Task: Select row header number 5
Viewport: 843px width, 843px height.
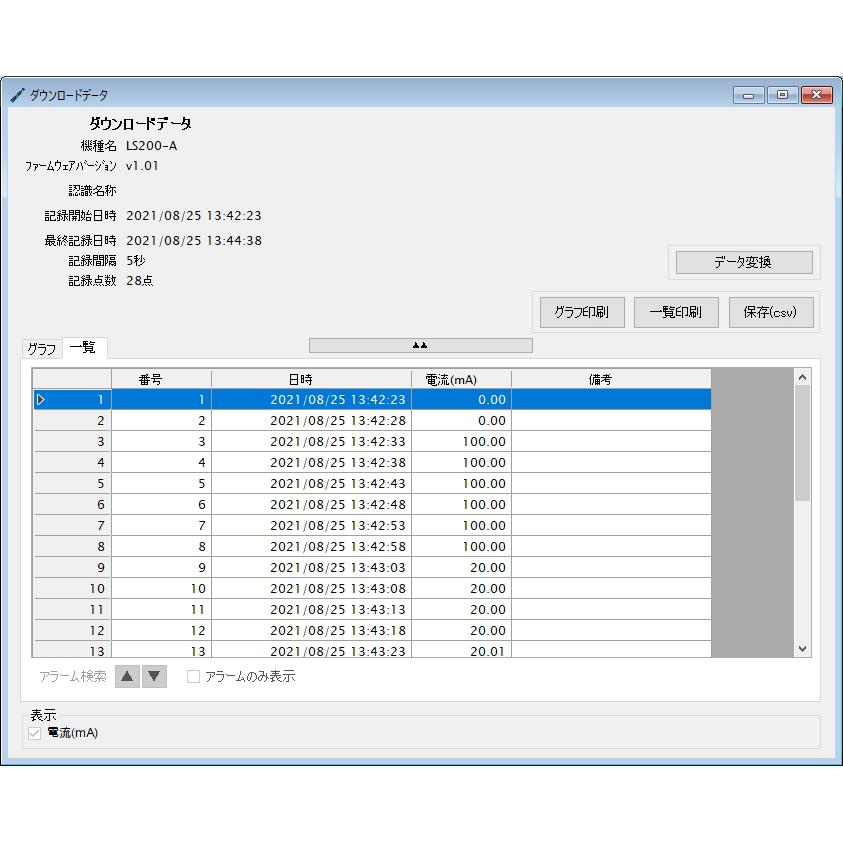Action: tap(73, 483)
